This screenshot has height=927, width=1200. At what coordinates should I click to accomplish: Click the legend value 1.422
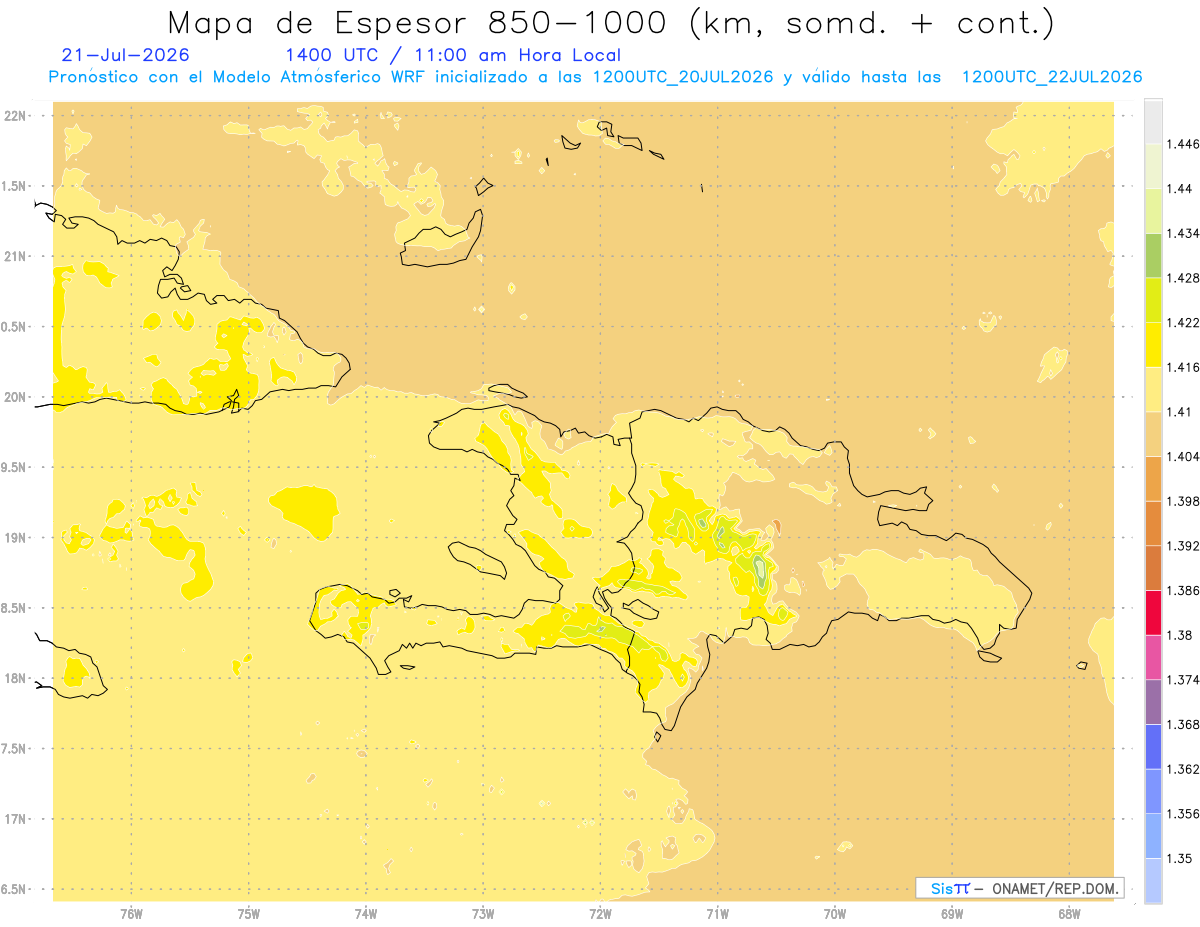1185,322
